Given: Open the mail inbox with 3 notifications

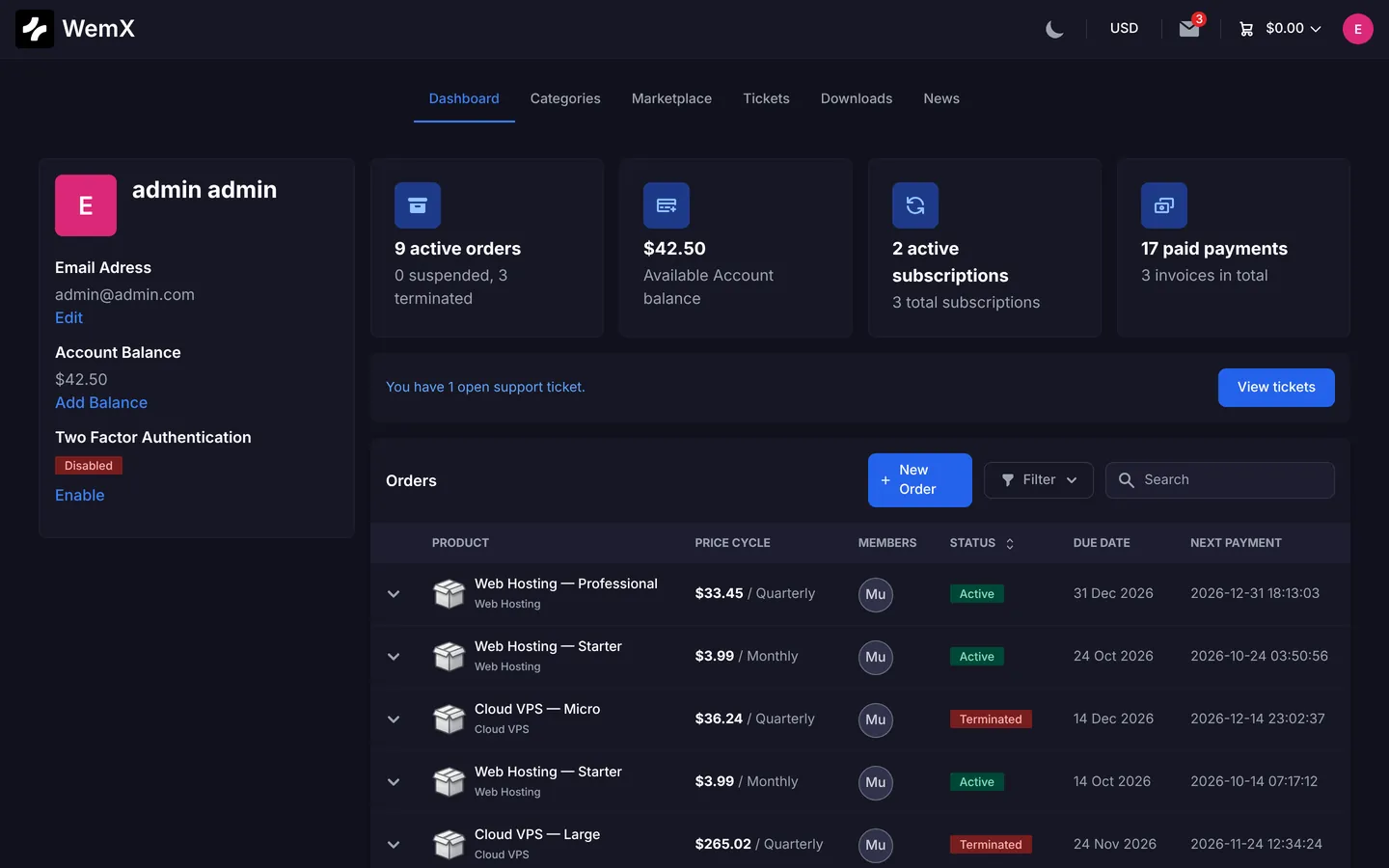Looking at the screenshot, I should coord(1189,29).
